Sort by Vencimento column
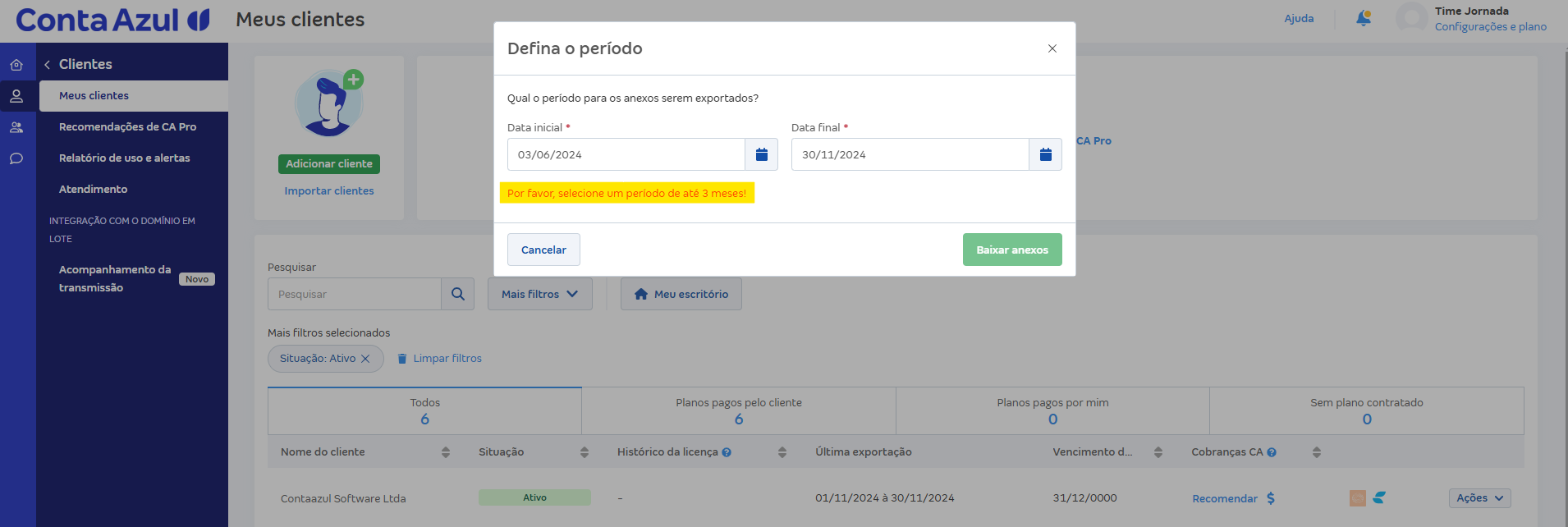The width and height of the screenshot is (1568, 527). [1158, 452]
